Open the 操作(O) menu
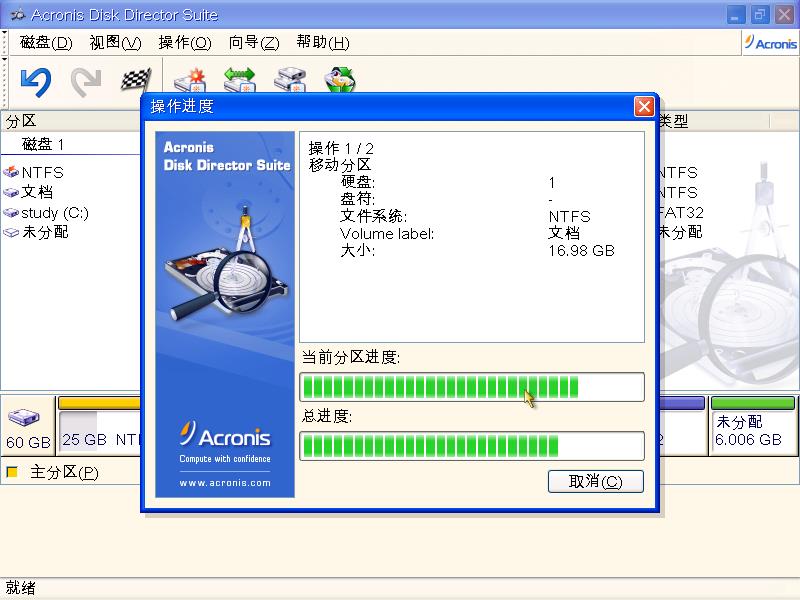 coord(185,42)
